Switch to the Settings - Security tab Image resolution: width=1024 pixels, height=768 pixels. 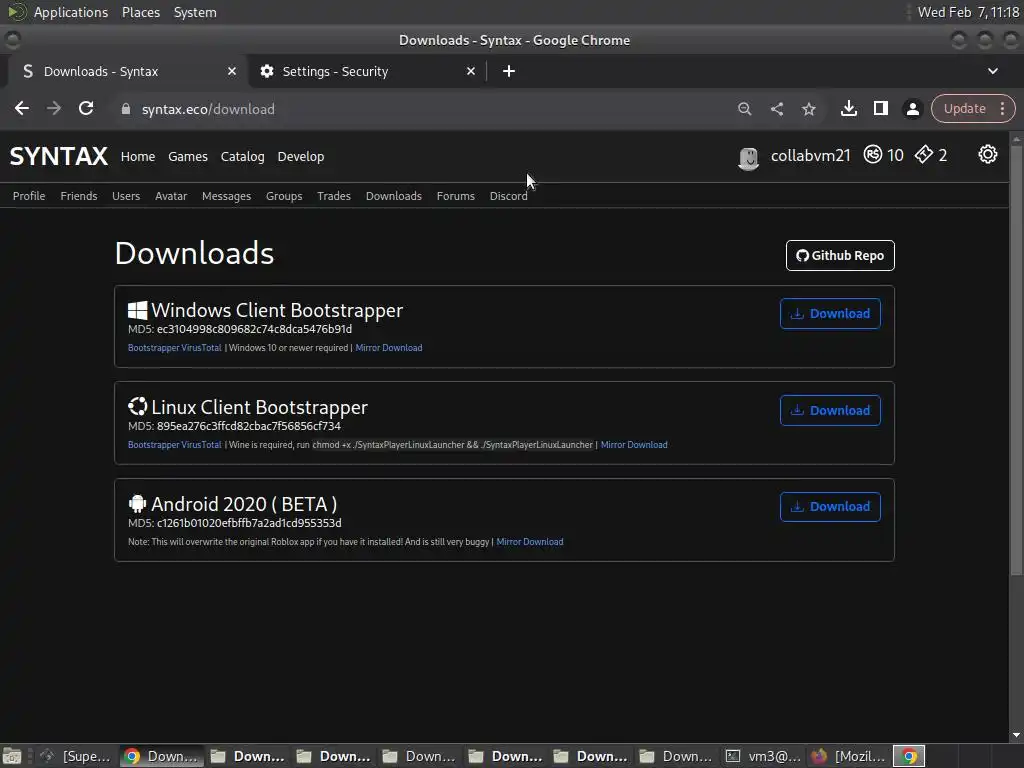367,71
